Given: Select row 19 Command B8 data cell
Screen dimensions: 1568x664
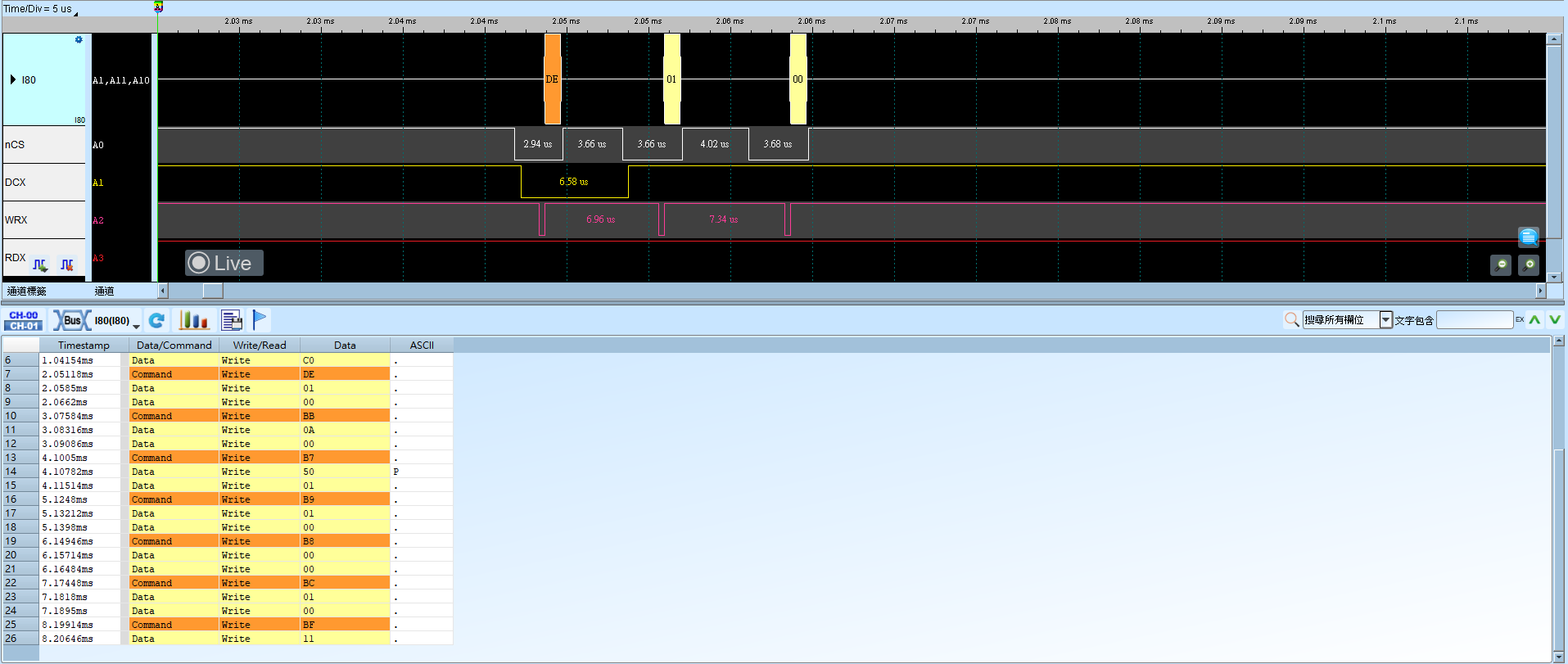Looking at the screenshot, I should [x=345, y=541].
